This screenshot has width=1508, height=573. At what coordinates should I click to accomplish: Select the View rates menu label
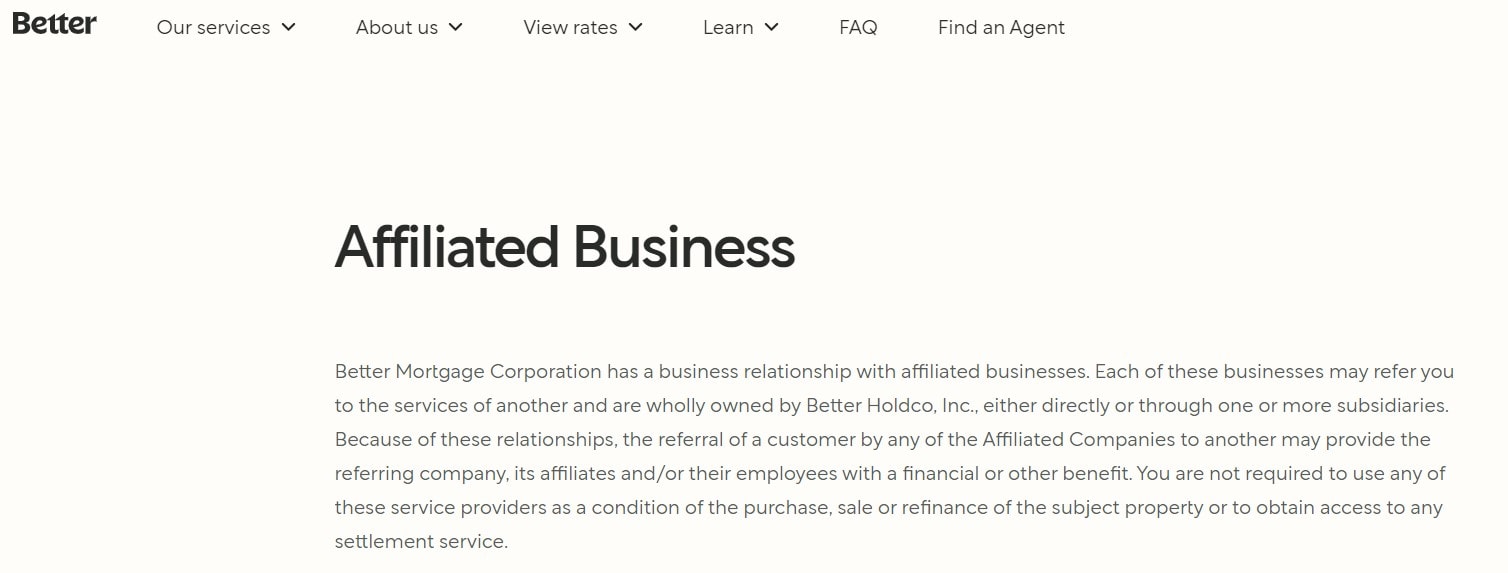[x=571, y=28]
